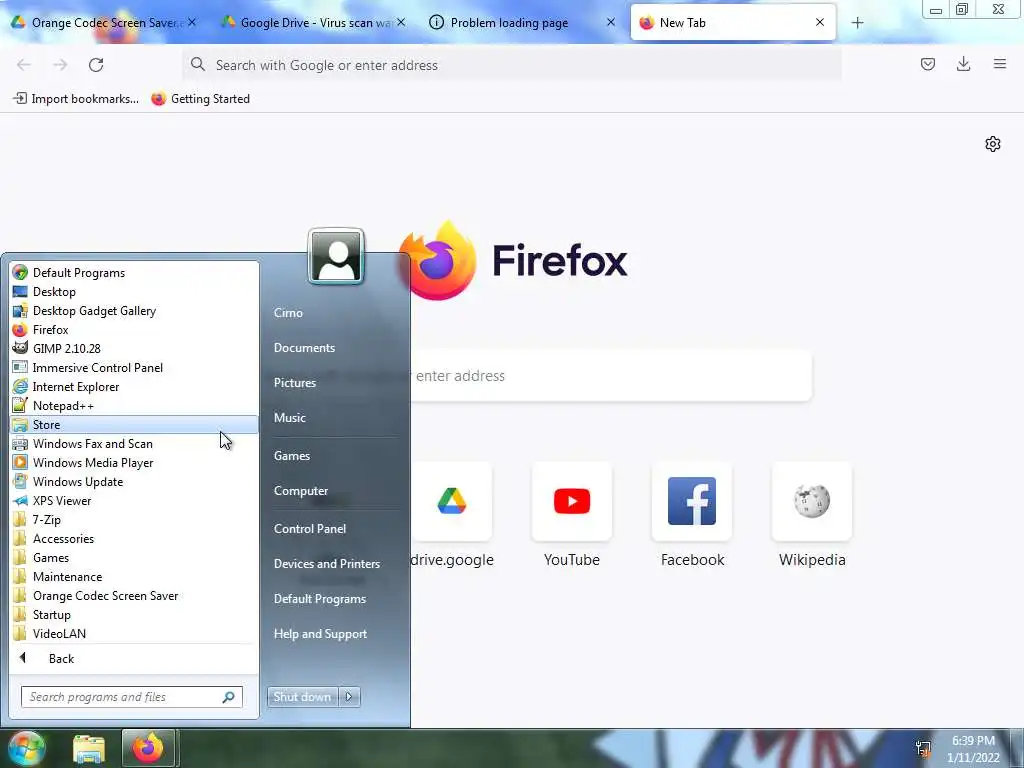1024x768 pixels.
Task: Click the search magnifier in Start menu search box
Action: tap(229, 697)
